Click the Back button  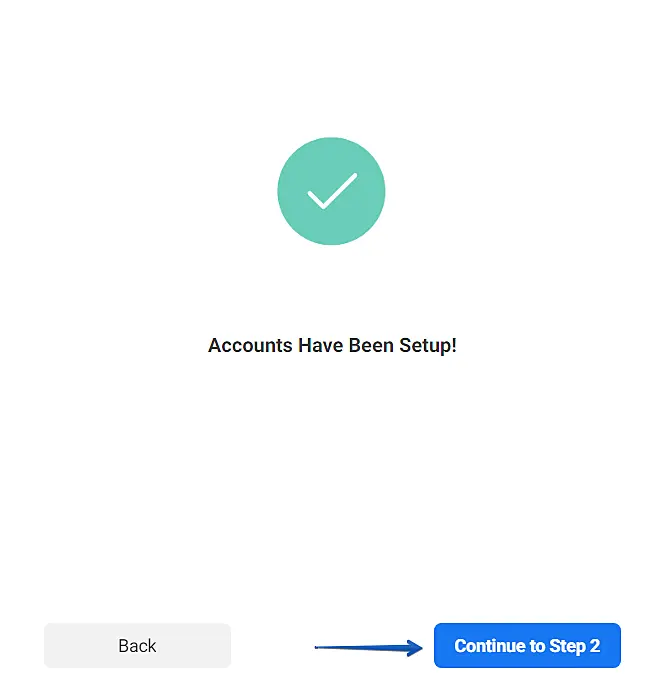click(137, 646)
